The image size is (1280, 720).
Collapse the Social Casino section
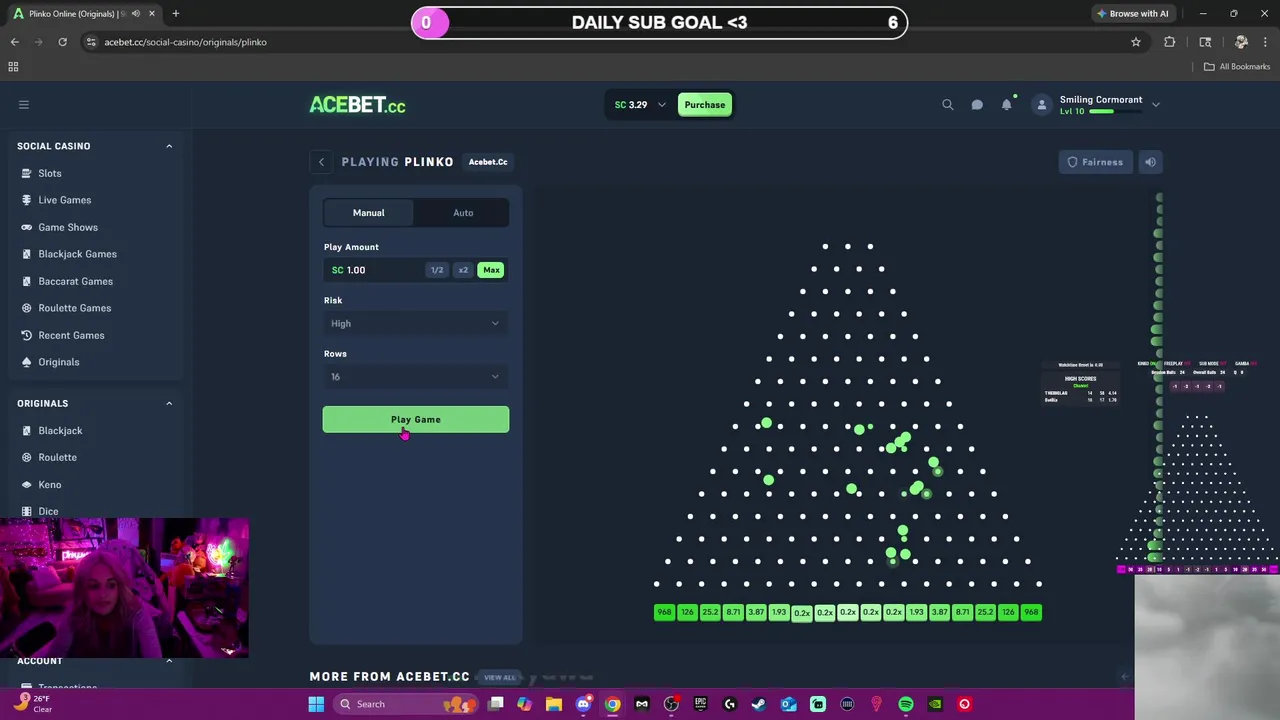pyautogui.click(x=169, y=146)
